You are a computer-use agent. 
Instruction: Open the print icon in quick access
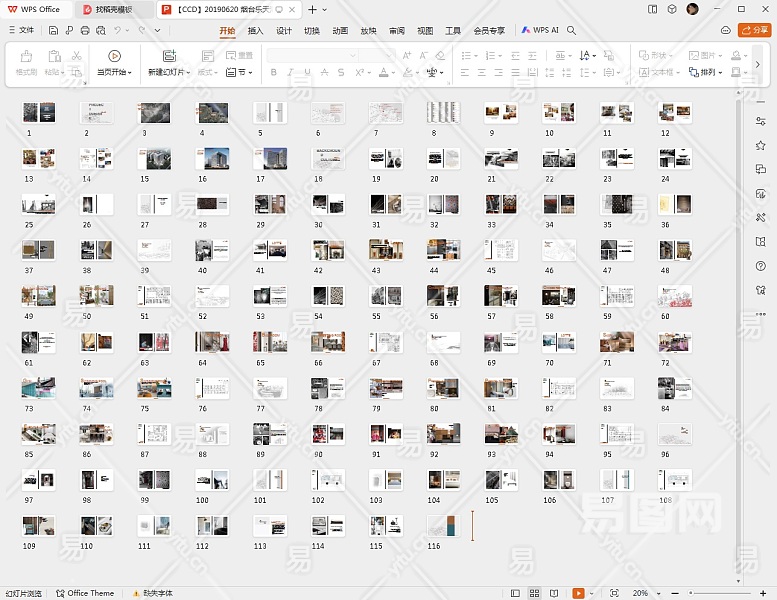tap(85, 30)
